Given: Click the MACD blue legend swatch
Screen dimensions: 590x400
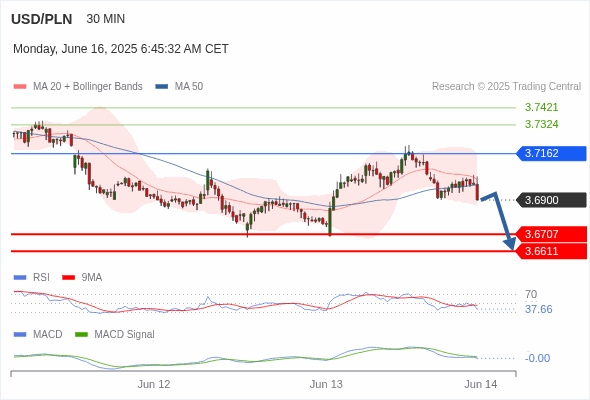Looking at the screenshot, I should [20, 335].
